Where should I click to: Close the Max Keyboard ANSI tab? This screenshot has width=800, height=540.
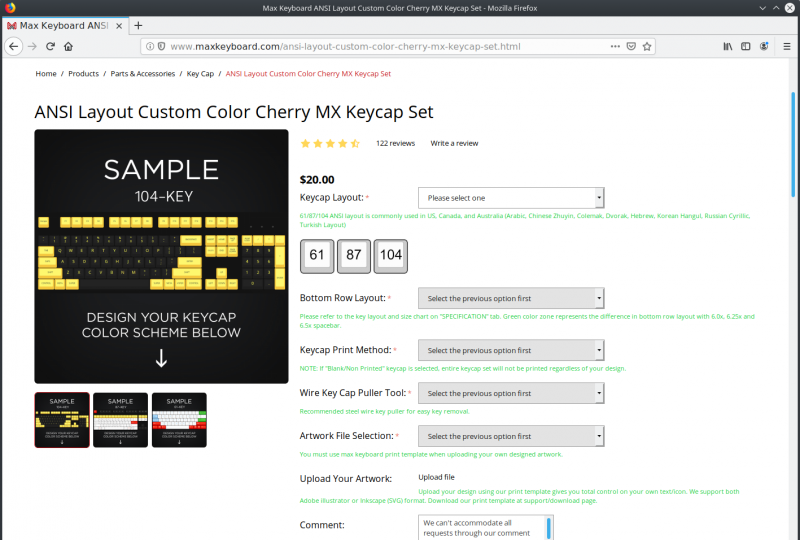pyautogui.click(x=119, y=26)
